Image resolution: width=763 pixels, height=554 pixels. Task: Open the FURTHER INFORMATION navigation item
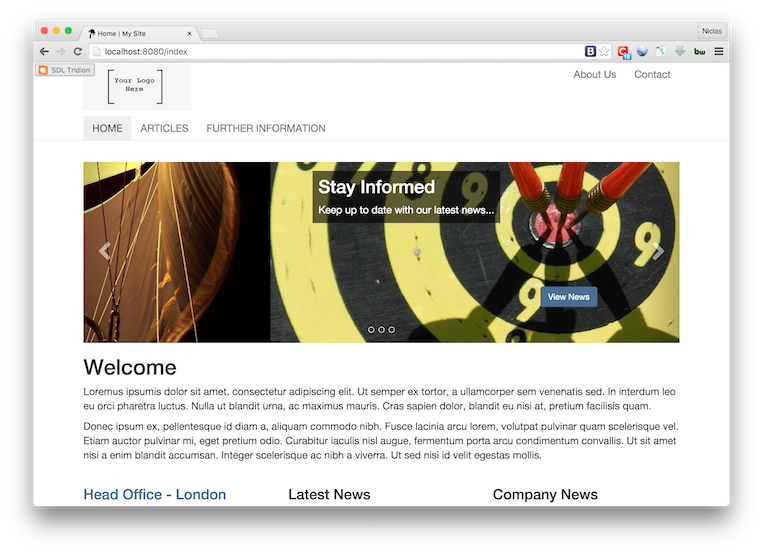266,128
